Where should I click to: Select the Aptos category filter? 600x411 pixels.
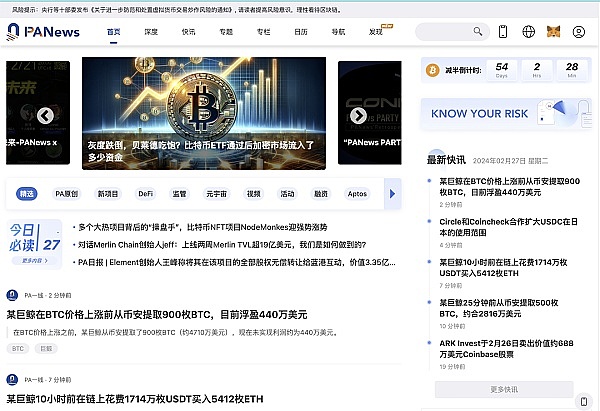click(x=357, y=194)
